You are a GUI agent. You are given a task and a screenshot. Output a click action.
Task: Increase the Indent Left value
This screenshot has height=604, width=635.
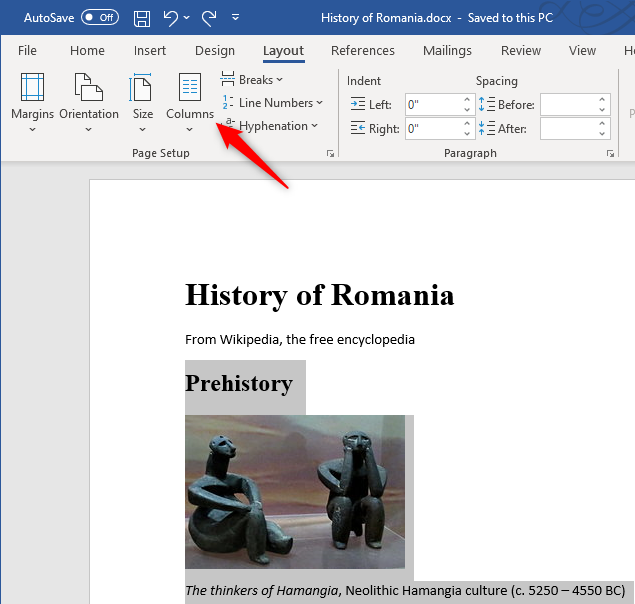(467, 99)
